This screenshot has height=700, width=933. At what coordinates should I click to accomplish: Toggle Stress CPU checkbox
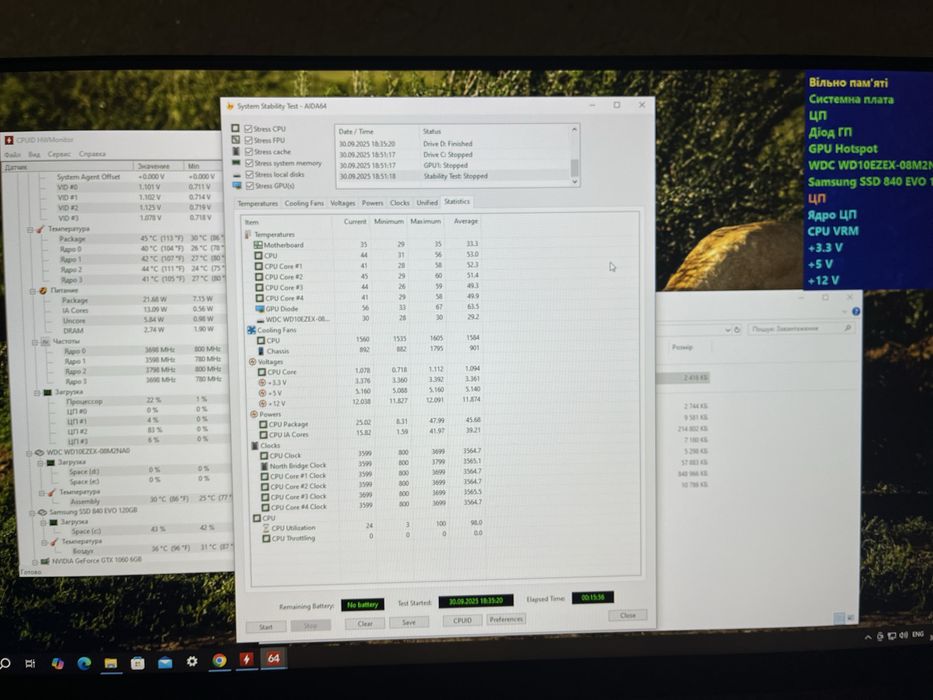(x=249, y=129)
